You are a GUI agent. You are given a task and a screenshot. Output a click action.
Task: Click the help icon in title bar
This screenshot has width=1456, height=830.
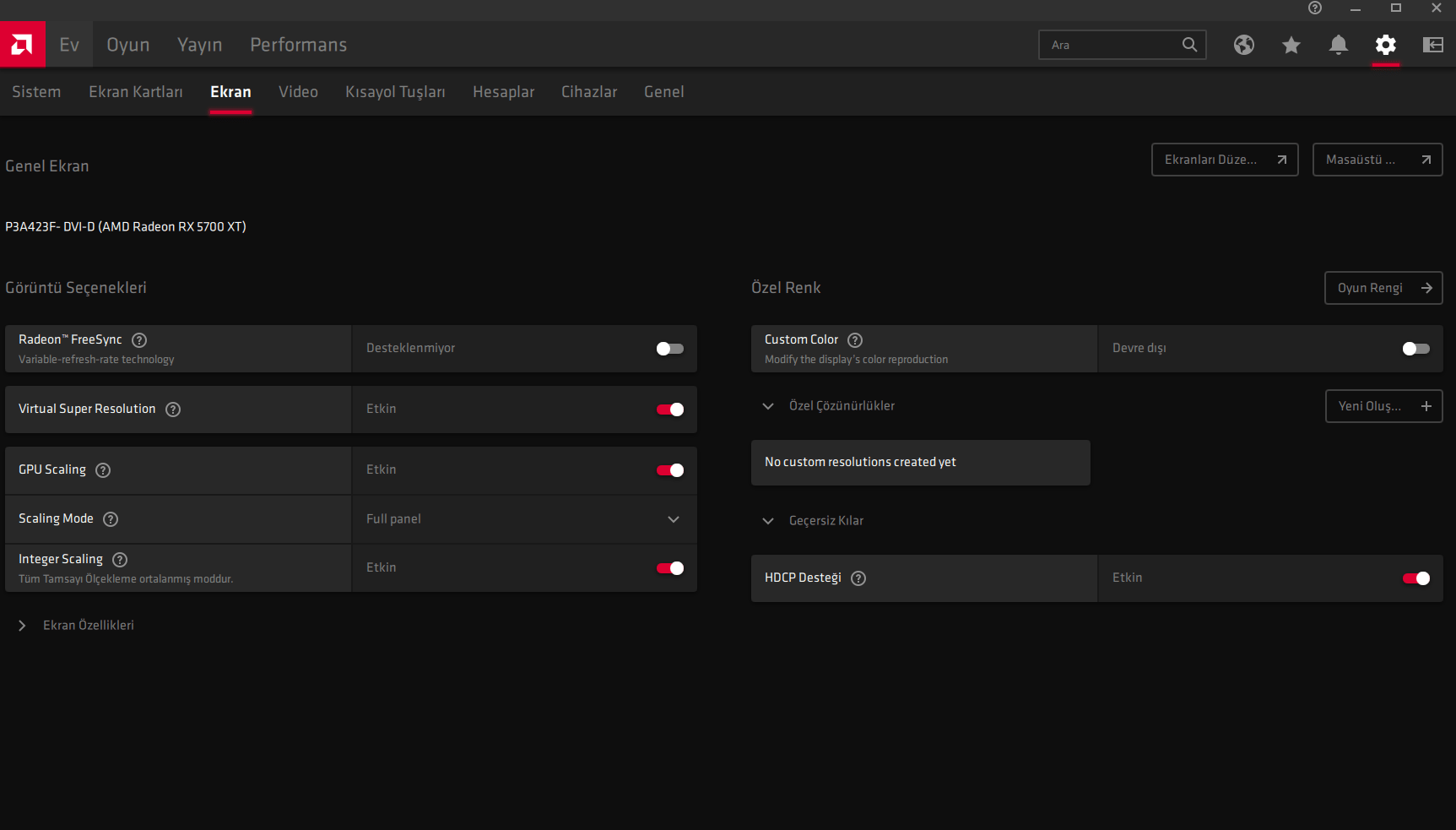[1314, 8]
